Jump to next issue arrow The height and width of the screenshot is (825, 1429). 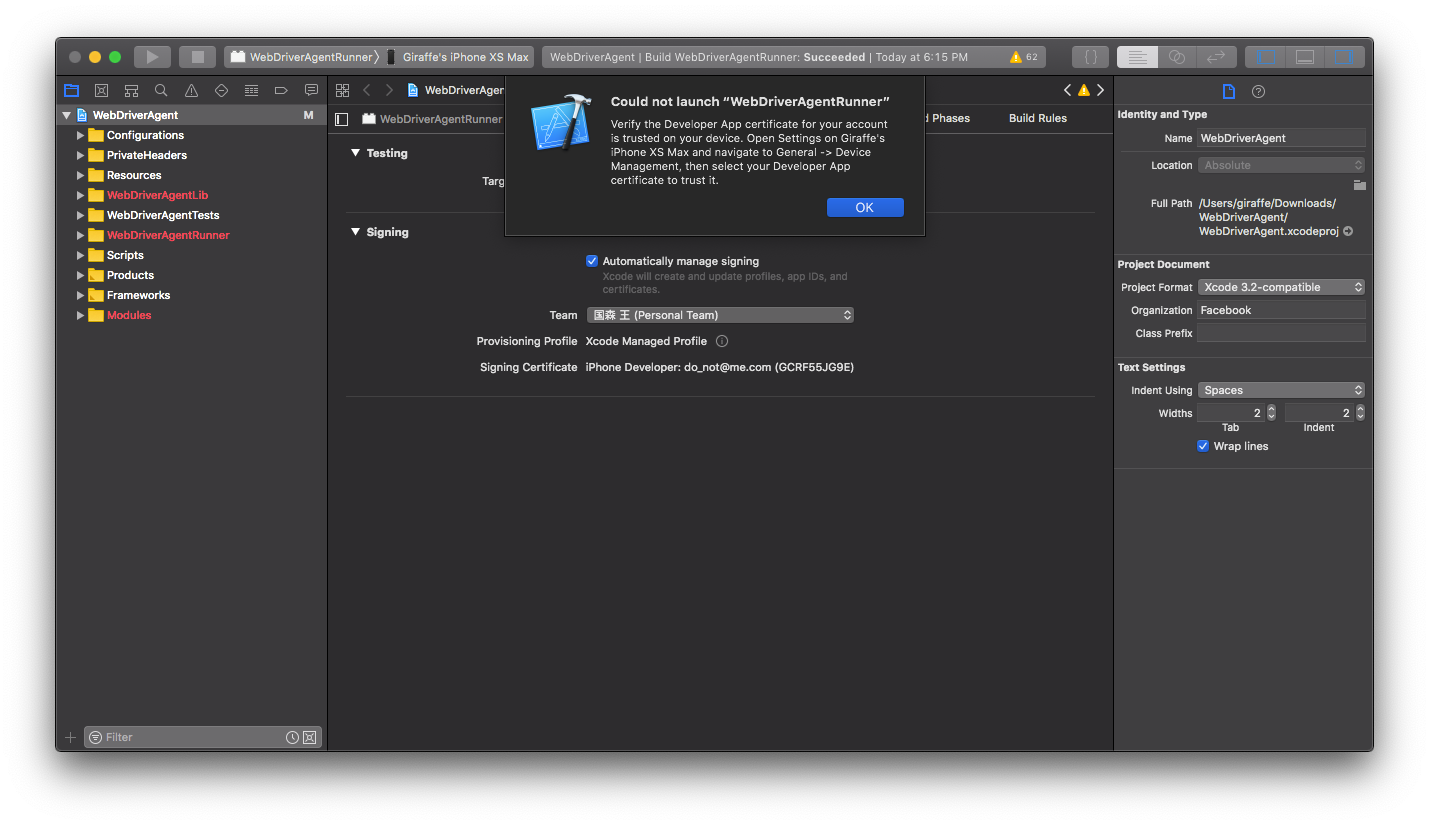[x=1101, y=90]
